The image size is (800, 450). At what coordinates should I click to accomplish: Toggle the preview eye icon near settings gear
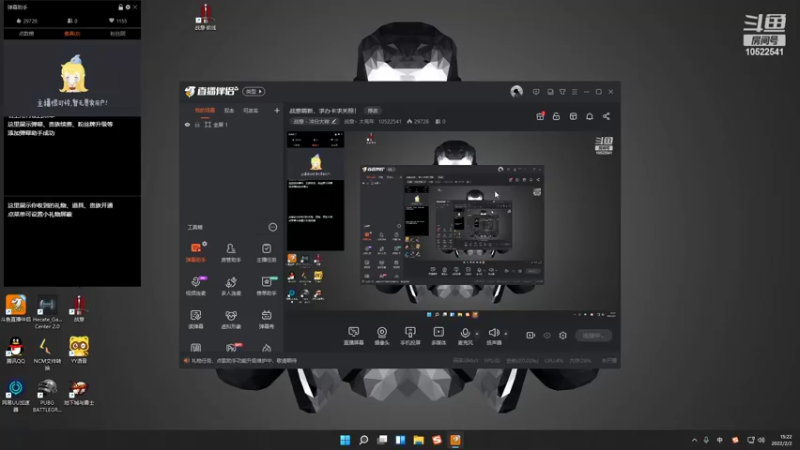pyautogui.click(x=547, y=335)
